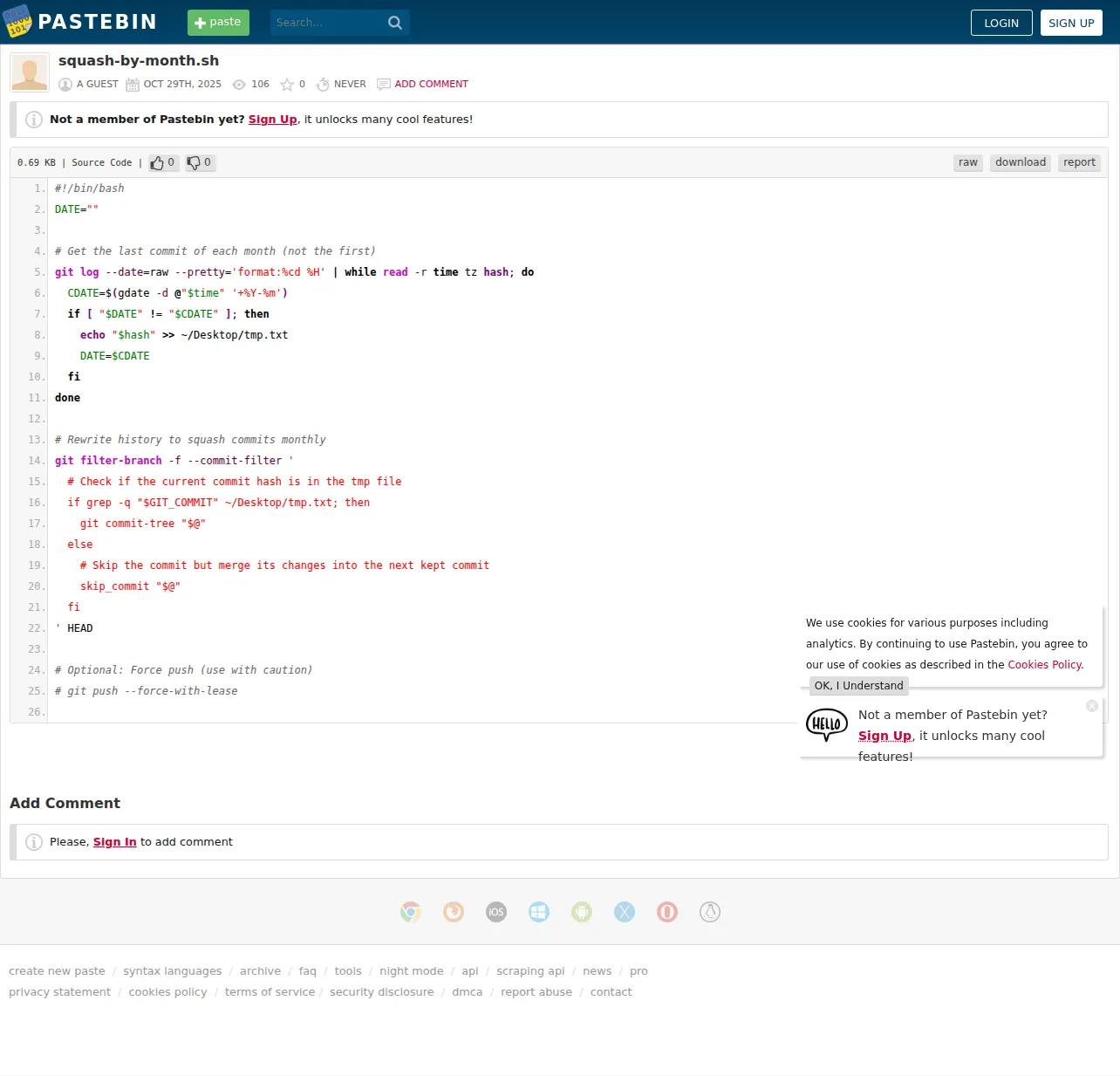Close the Hello sign-up popup
The height and width of the screenshot is (1076, 1120).
coord(1092,706)
